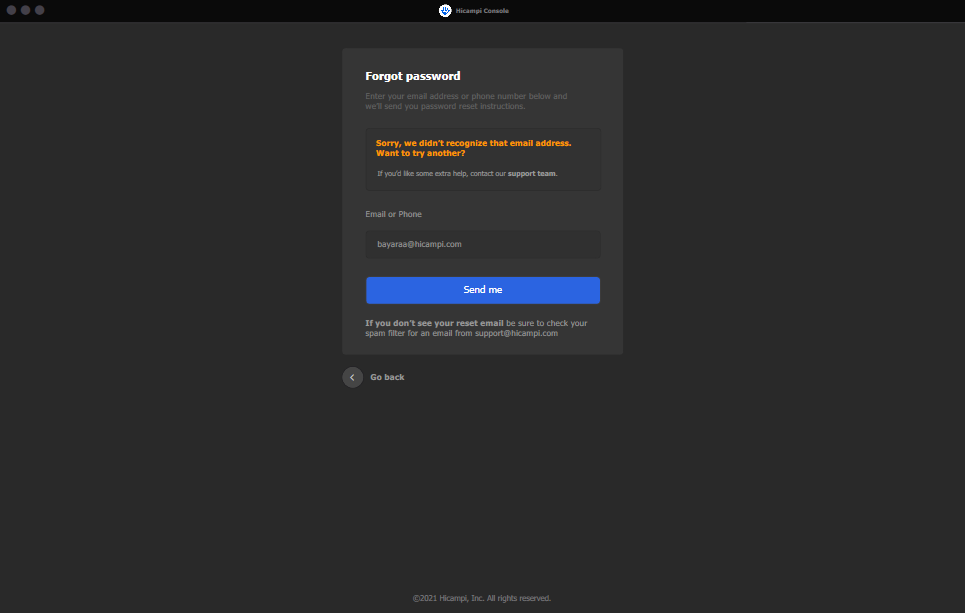Focus the Email or Phone input field
The width and height of the screenshot is (965, 613).
[483, 244]
